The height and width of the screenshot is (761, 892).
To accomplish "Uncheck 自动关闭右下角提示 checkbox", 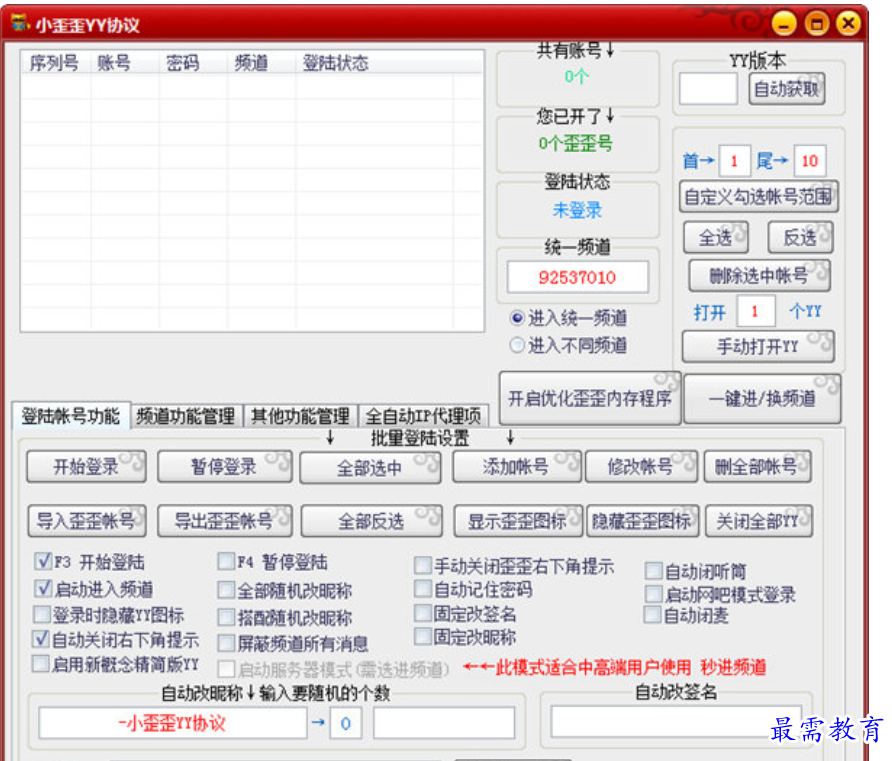I will pos(42,639).
